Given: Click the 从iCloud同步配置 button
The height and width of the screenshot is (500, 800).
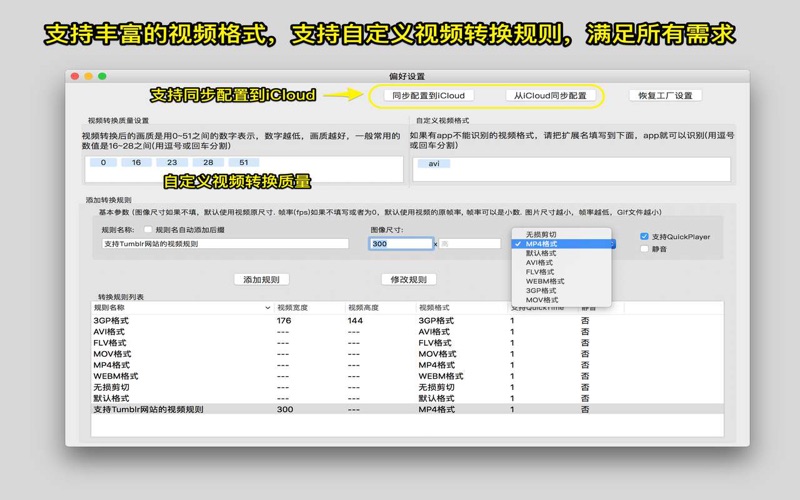Looking at the screenshot, I should (x=550, y=96).
